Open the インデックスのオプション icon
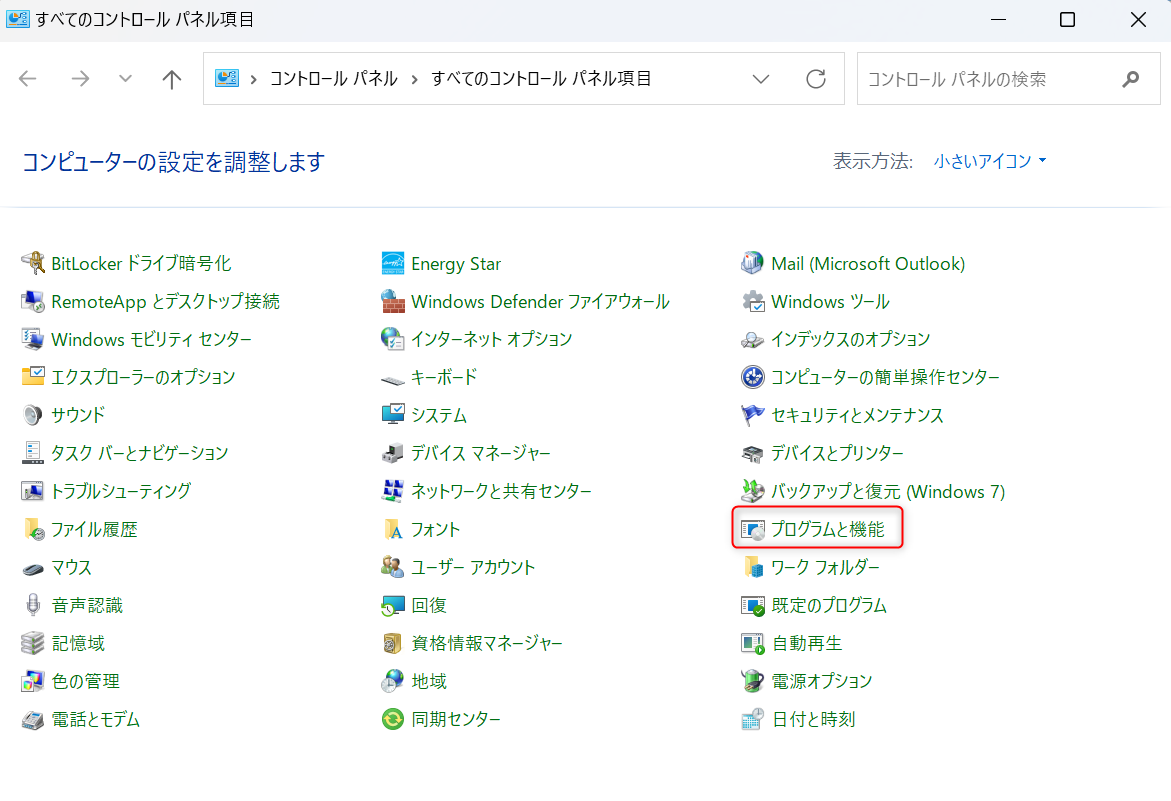1171x801 pixels. pos(752,340)
